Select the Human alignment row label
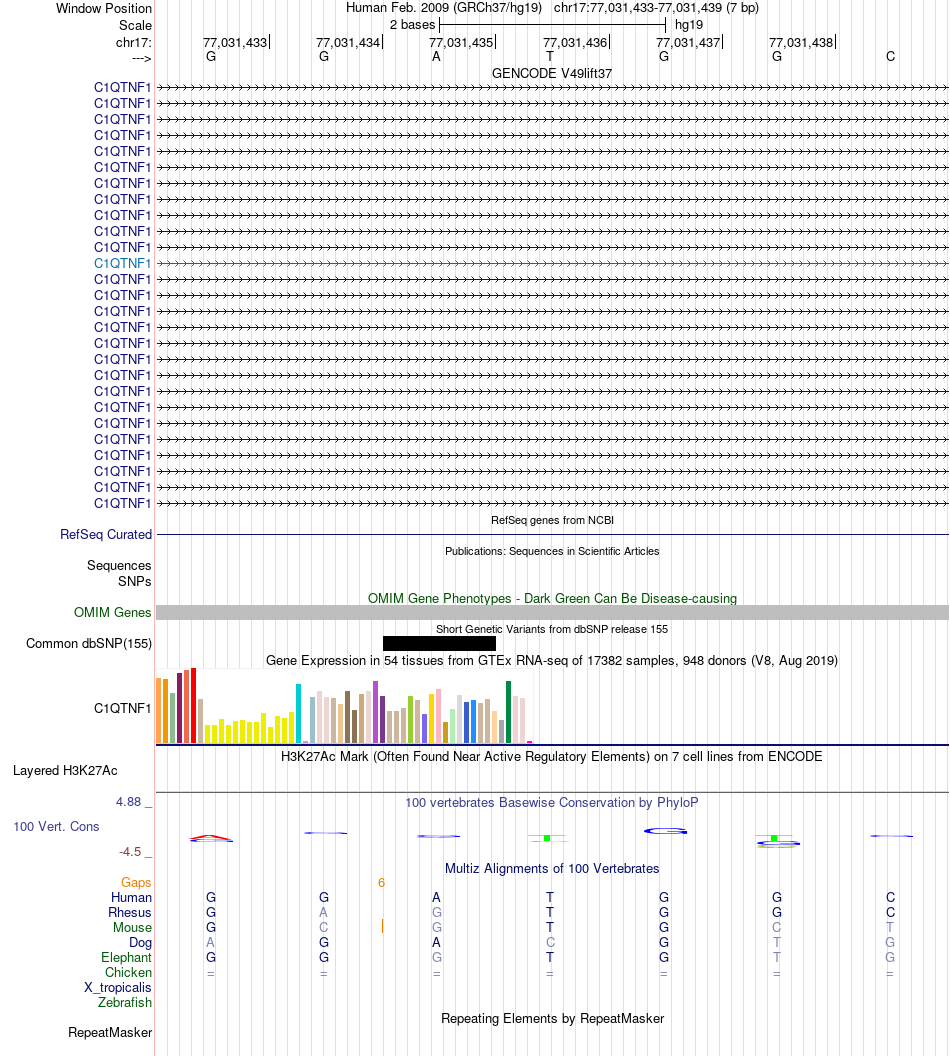Image resolution: width=950 pixels, height=1056 pixels. (131, 897)
